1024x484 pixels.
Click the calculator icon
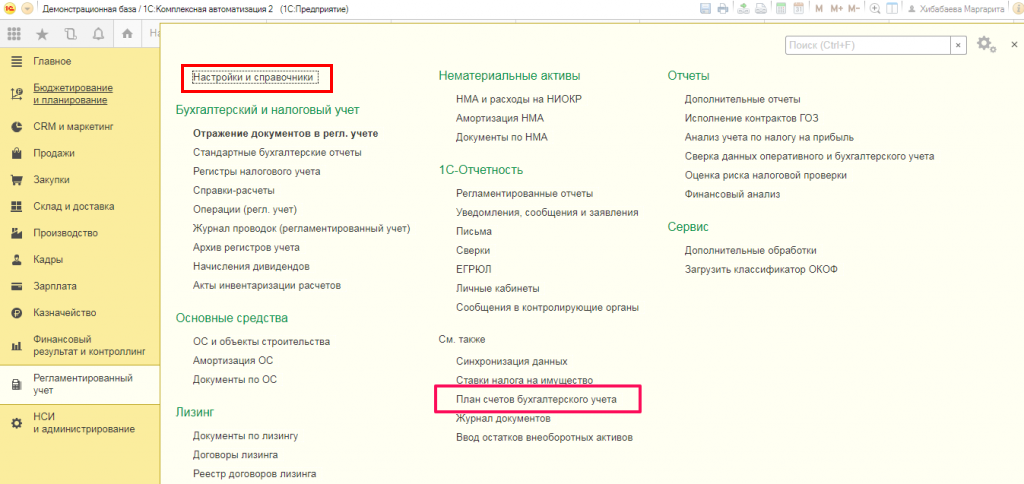click(780, 9)
